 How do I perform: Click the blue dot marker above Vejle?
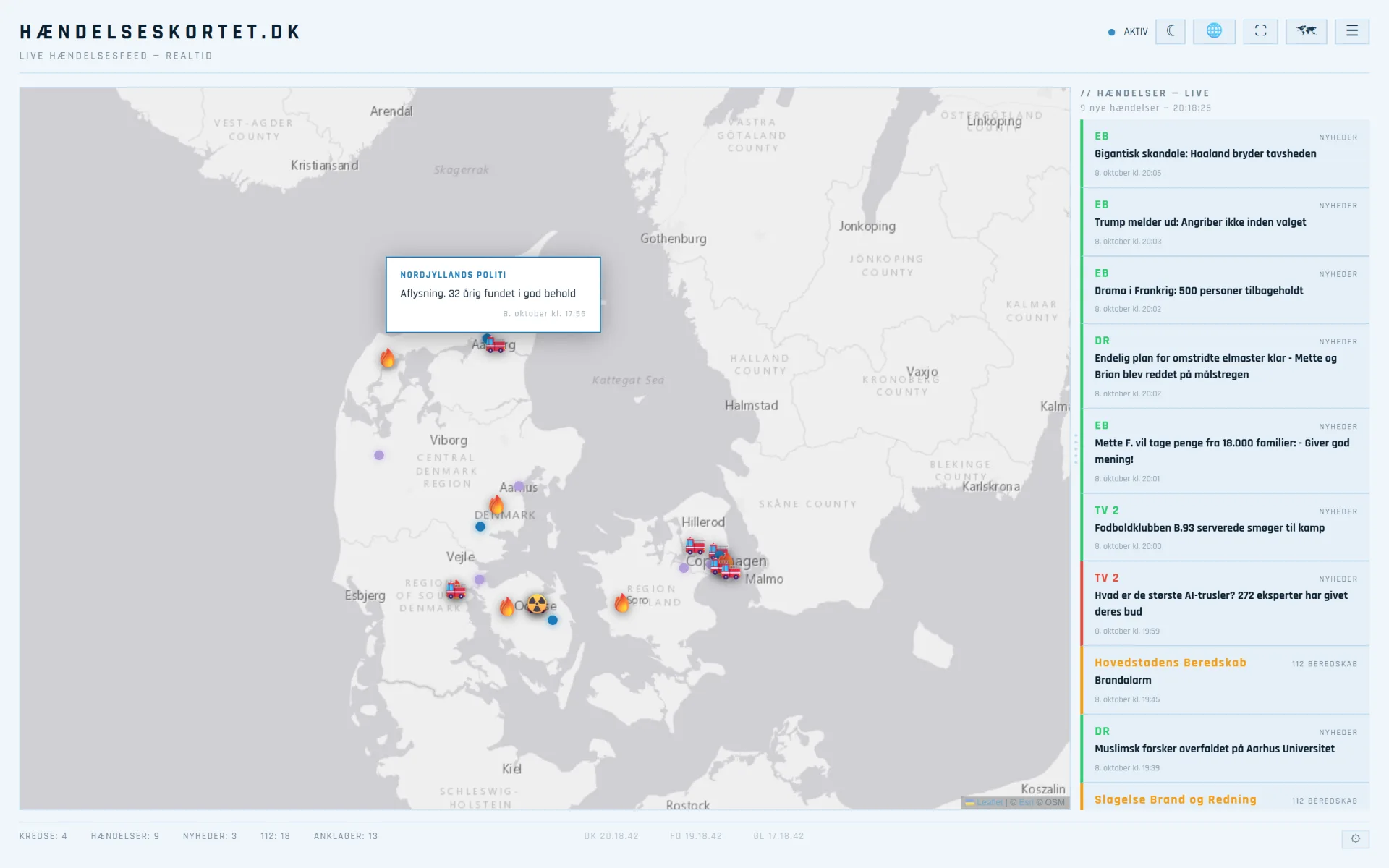(x=480, y=527)
